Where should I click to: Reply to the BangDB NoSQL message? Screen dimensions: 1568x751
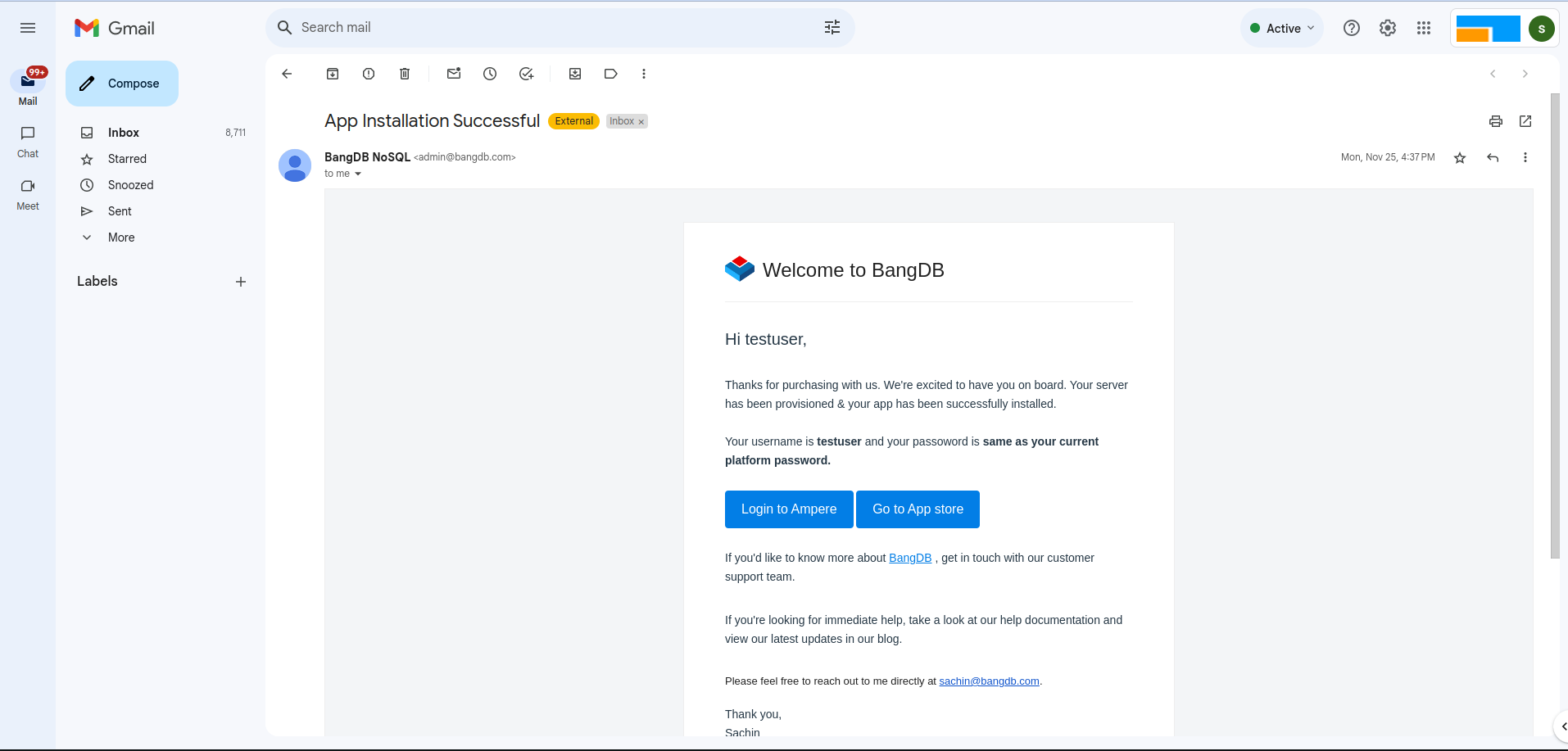(1493, 158)
